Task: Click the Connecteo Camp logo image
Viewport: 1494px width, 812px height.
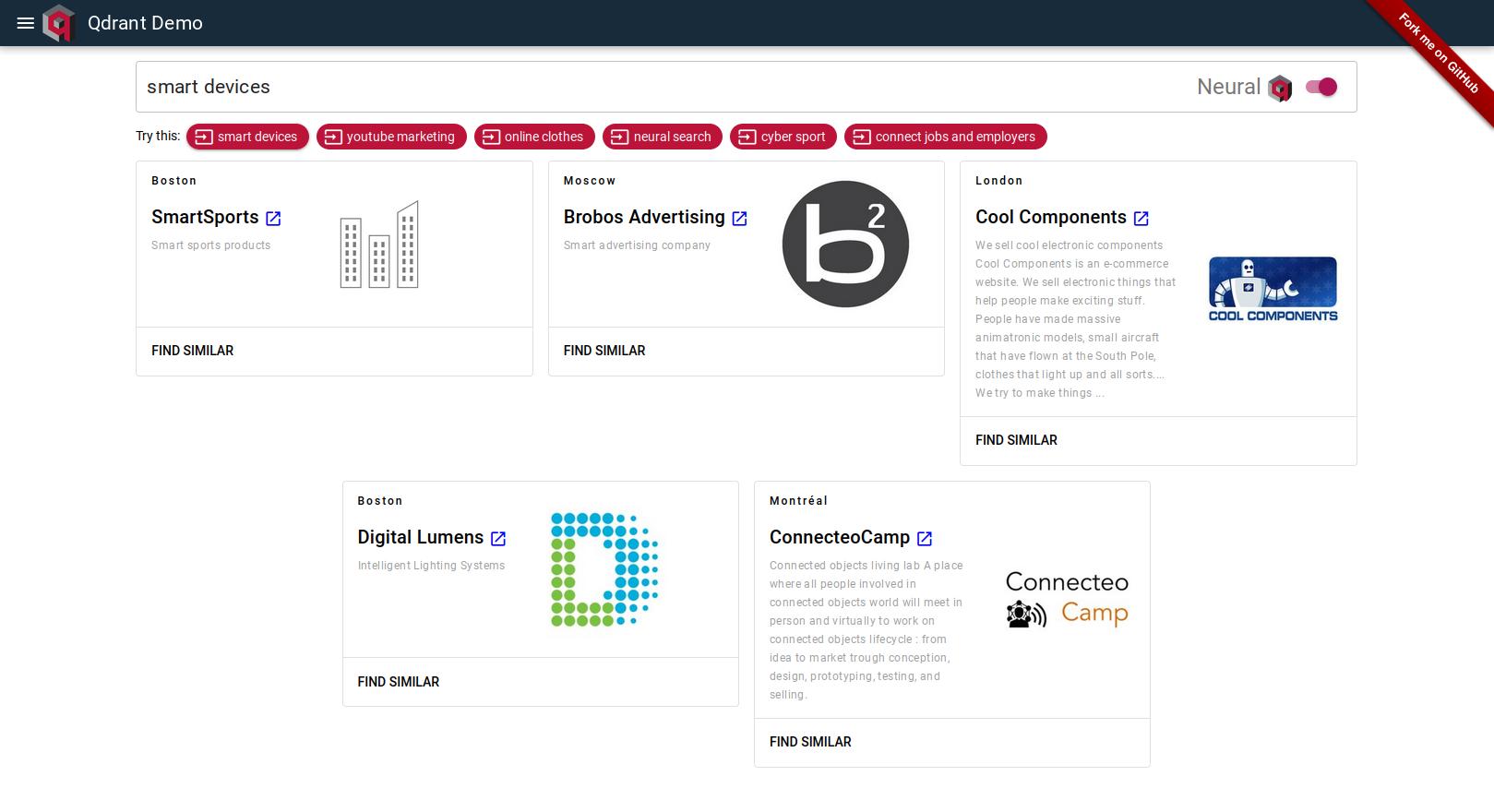Action: [1067, 600]
